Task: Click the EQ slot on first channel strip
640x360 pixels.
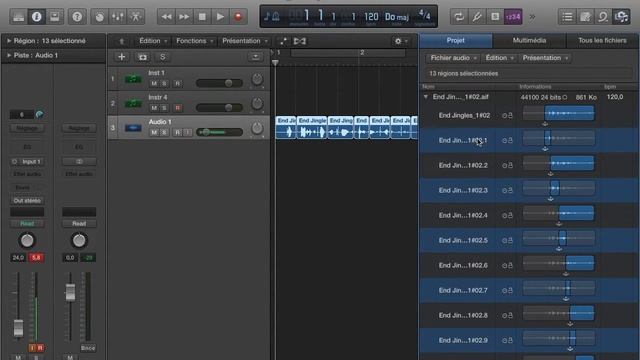Action: click(x=27, y=147)
